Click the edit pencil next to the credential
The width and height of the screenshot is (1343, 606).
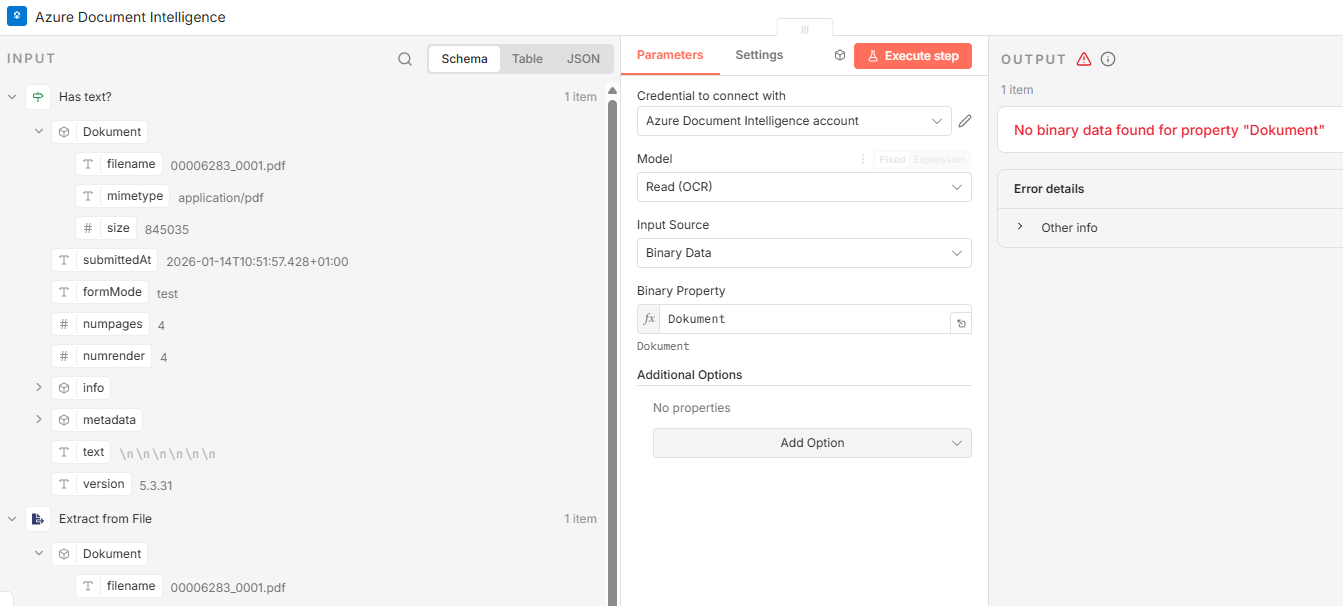[x=964, y=120]
